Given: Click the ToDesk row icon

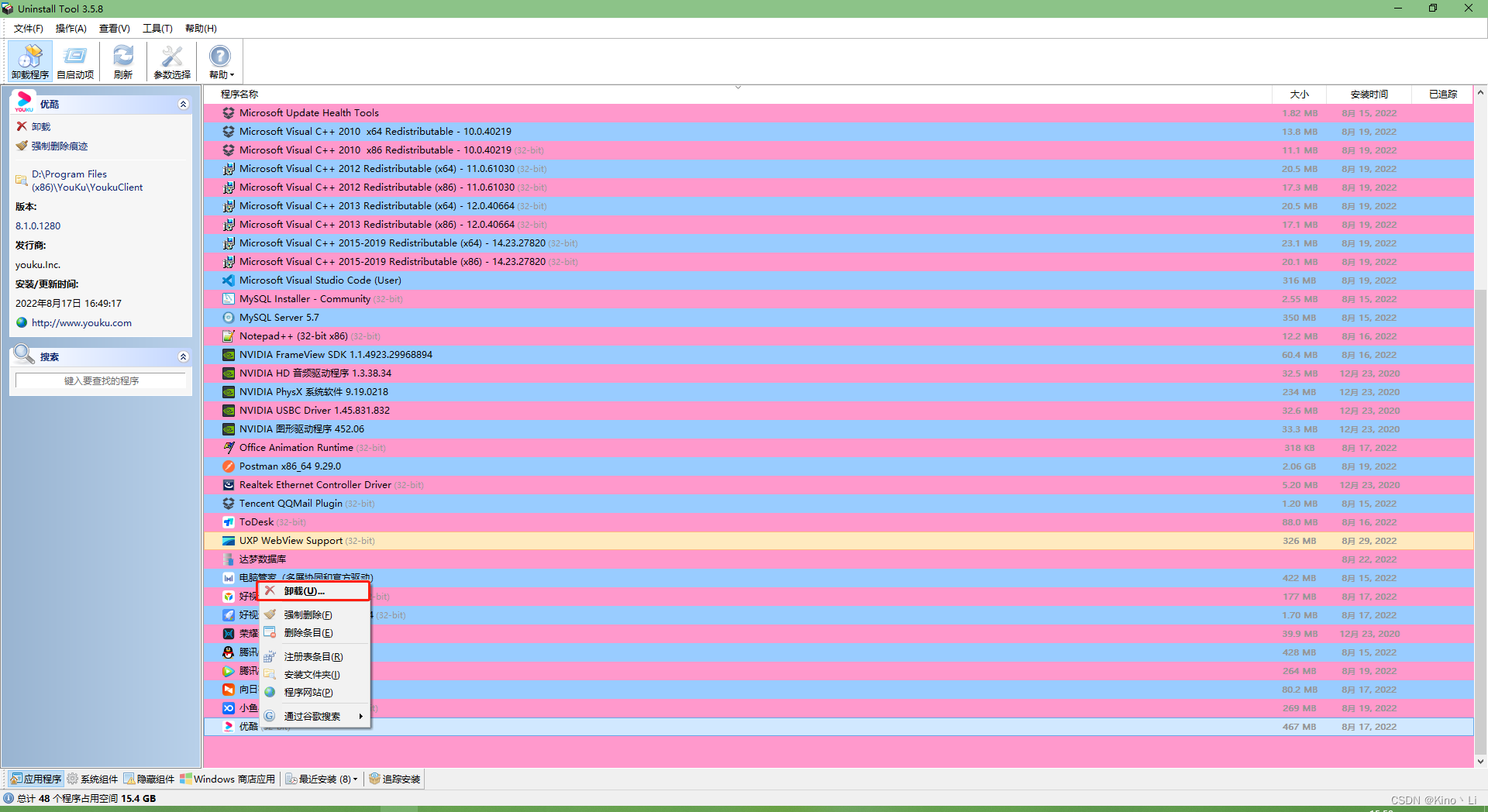Looking at the screenshot, I should tap(229, 522).
